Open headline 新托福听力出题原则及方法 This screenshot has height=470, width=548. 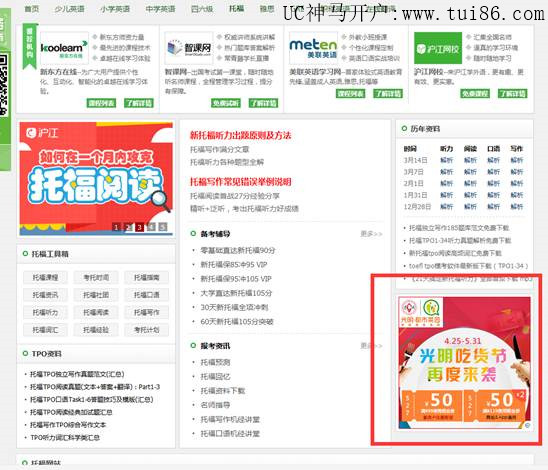coord(240,135)
